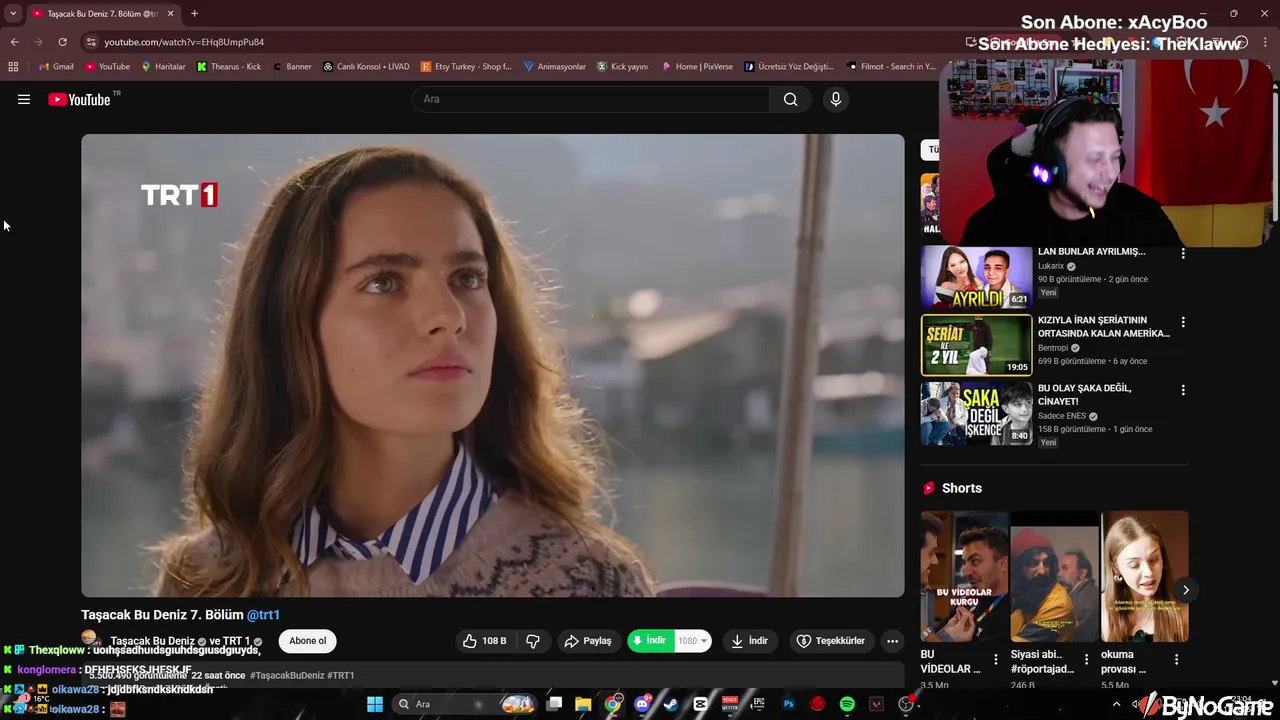
Task: Focus the YouTube Ara search field
Action: [x=591, y=99]
